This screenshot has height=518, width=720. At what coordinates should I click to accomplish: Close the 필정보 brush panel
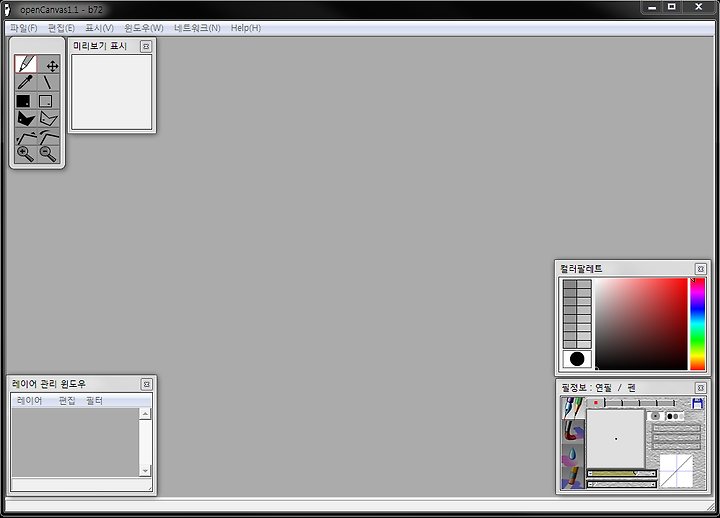(701, 388)
